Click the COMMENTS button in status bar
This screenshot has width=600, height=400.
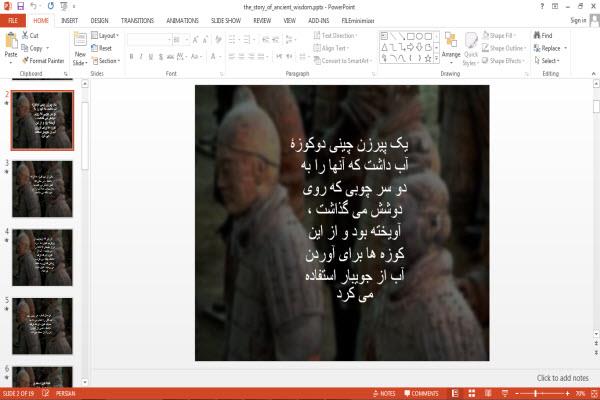point(421,393)
